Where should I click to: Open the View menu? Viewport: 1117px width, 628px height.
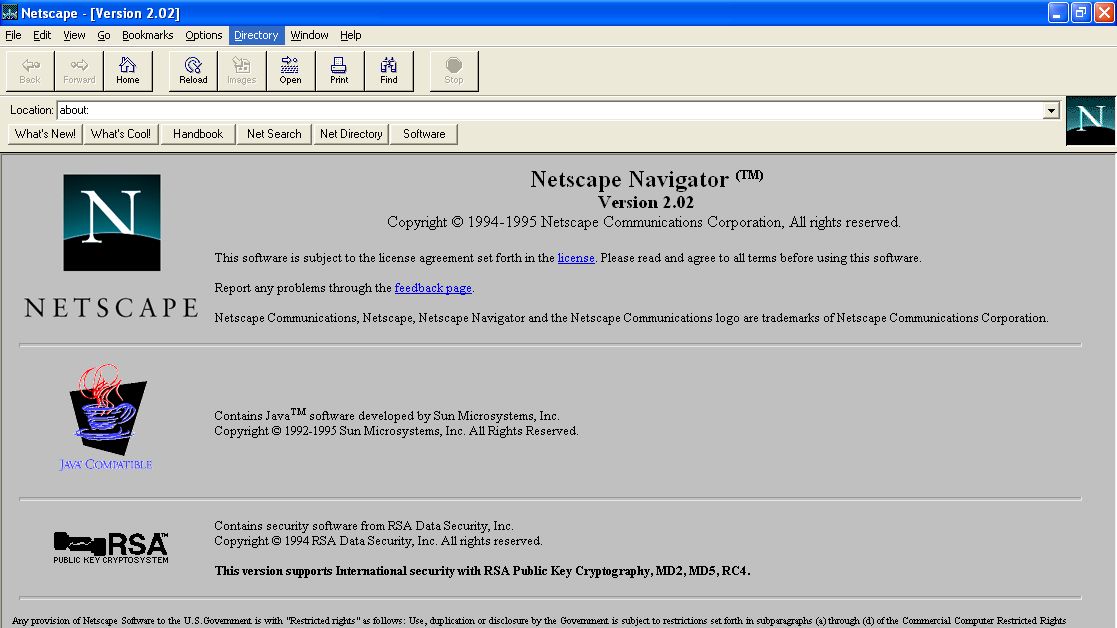point(74,35)
